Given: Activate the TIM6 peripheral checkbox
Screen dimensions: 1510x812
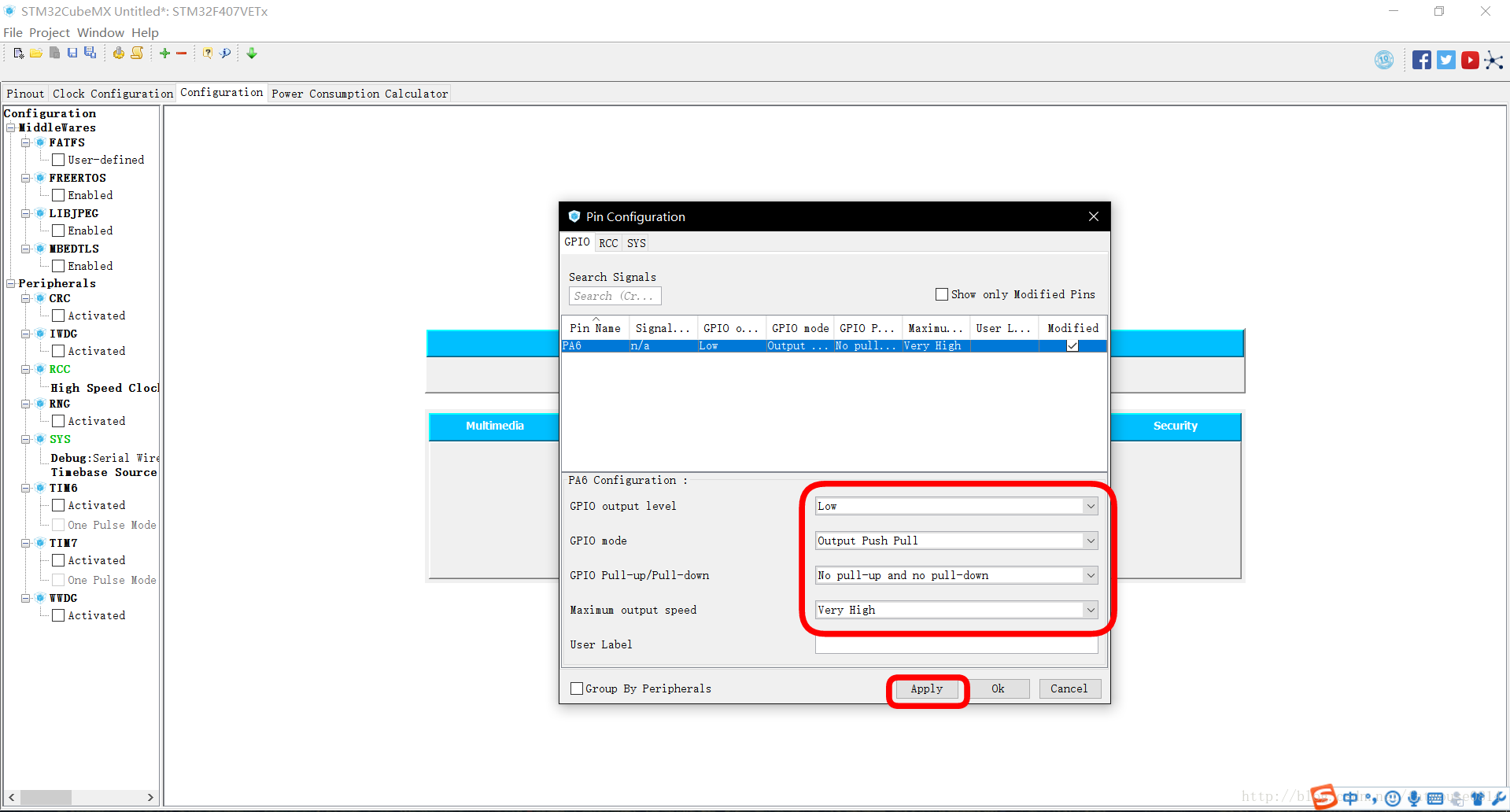Looking at the screenshot, I should [x=58, y=505].
